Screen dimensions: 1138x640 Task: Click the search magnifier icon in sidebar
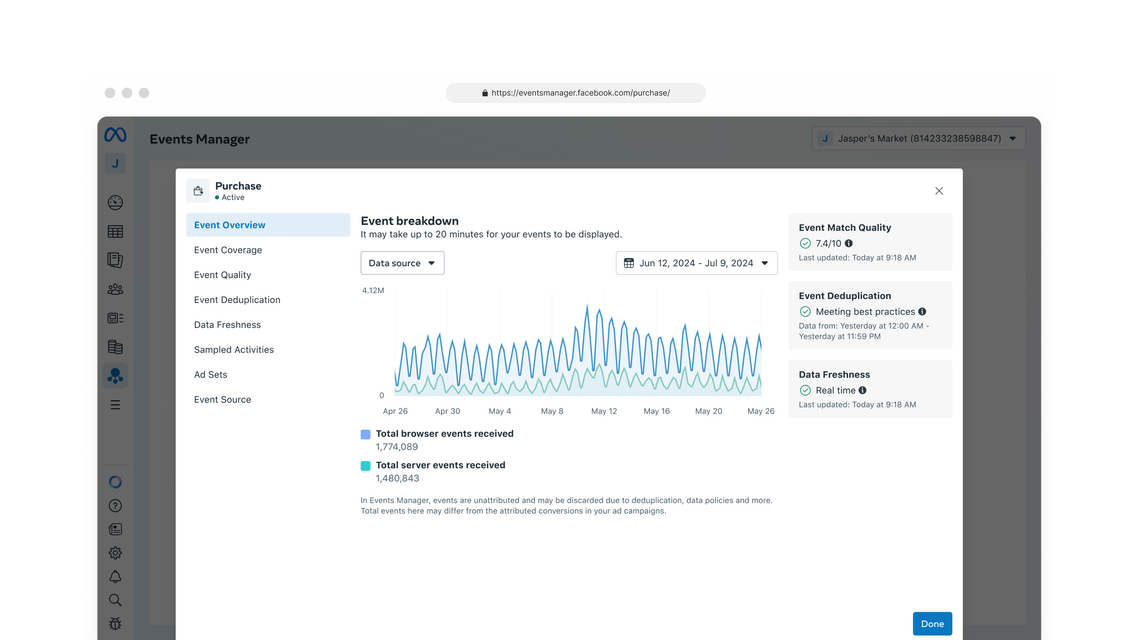click(115, 600)
